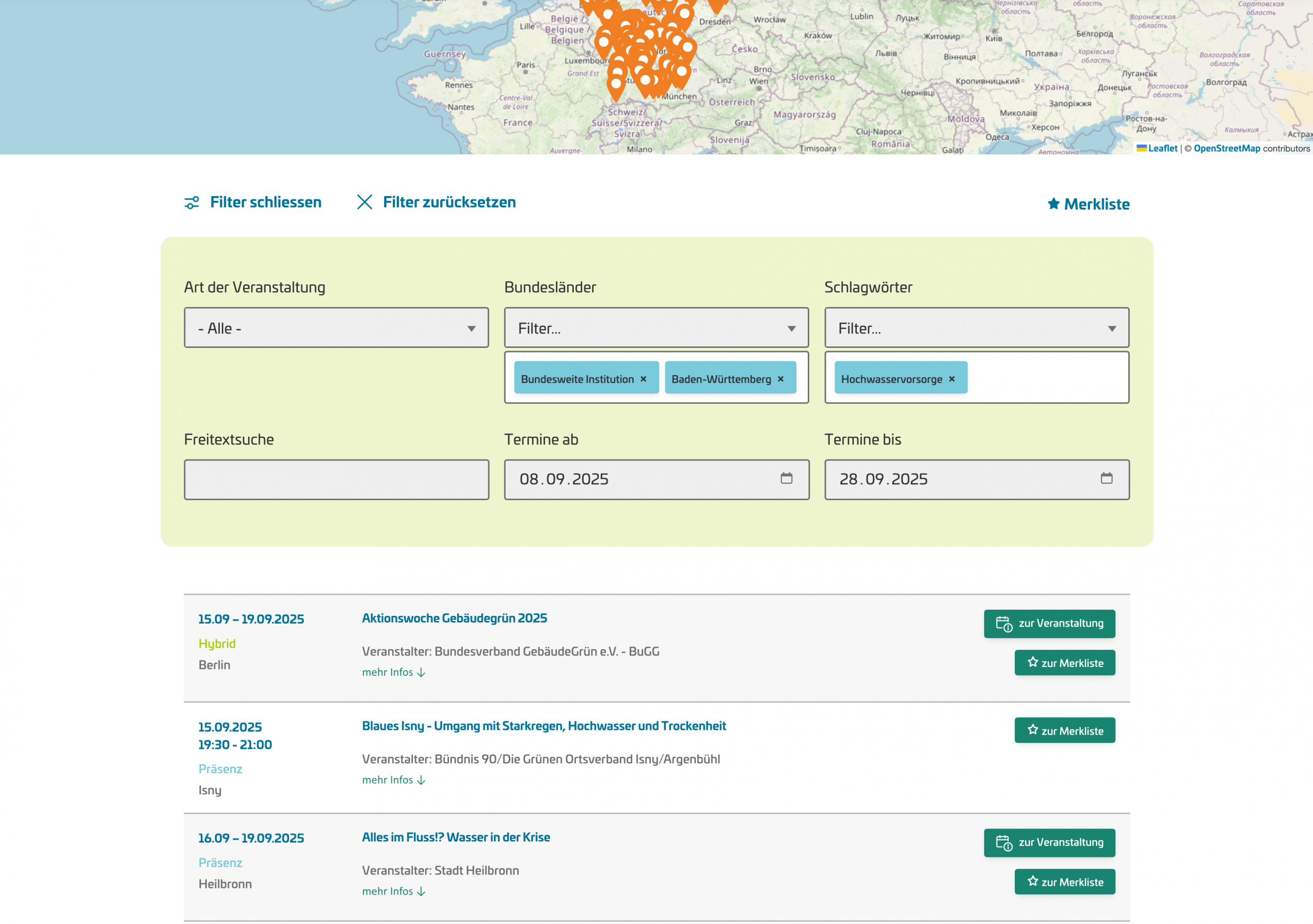Open the "Termine bis" calendar picker icon
This screenshot has width=1313, height=924.
tap(1108, 479)
